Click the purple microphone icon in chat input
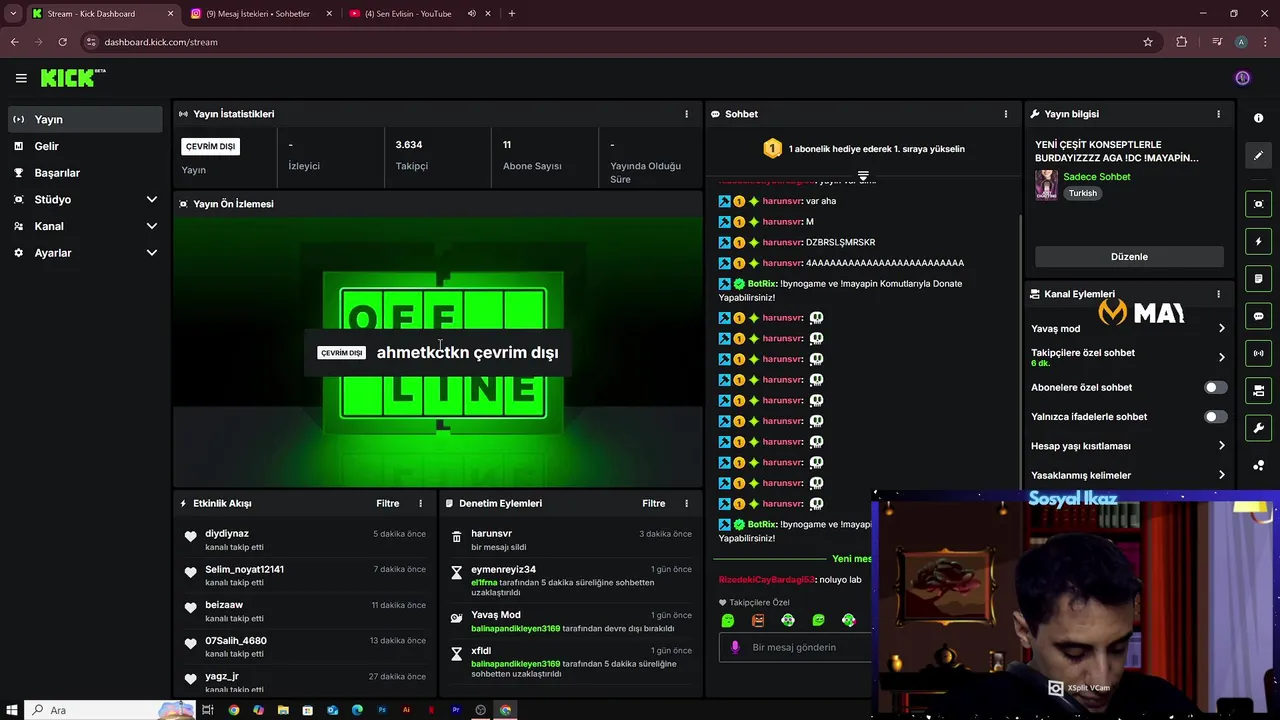Image resolution: width=1280 pixels, height=720 pixels. coord(735,647)
